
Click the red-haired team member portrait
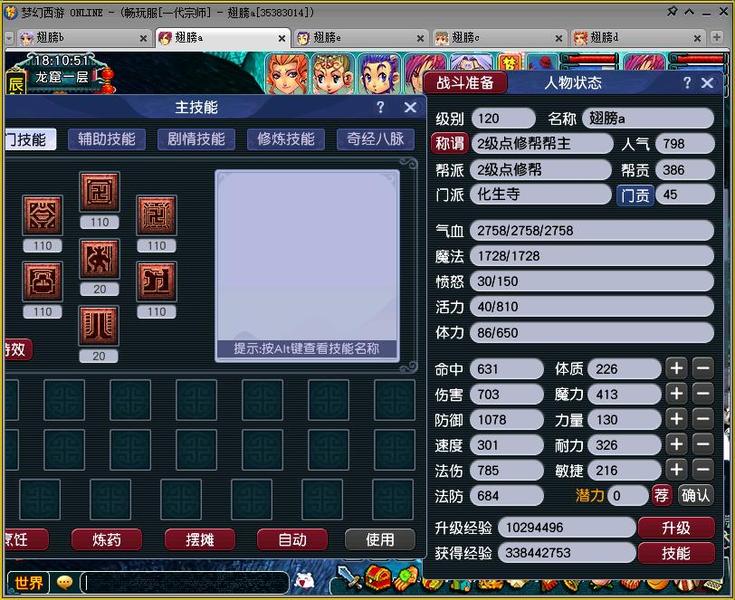coord(286,74)
